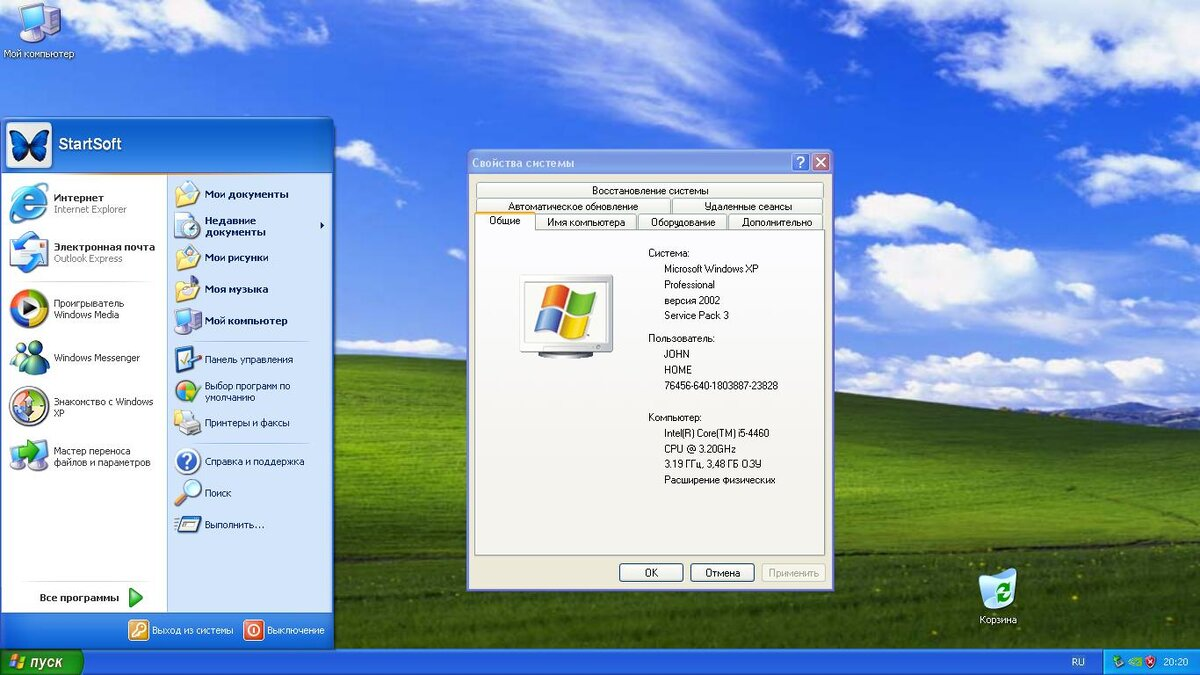The width and height of the screenshot is (1200, 675).
Task: Select the Общие tab
Action: pyautogui.click(x=505, y=221)
